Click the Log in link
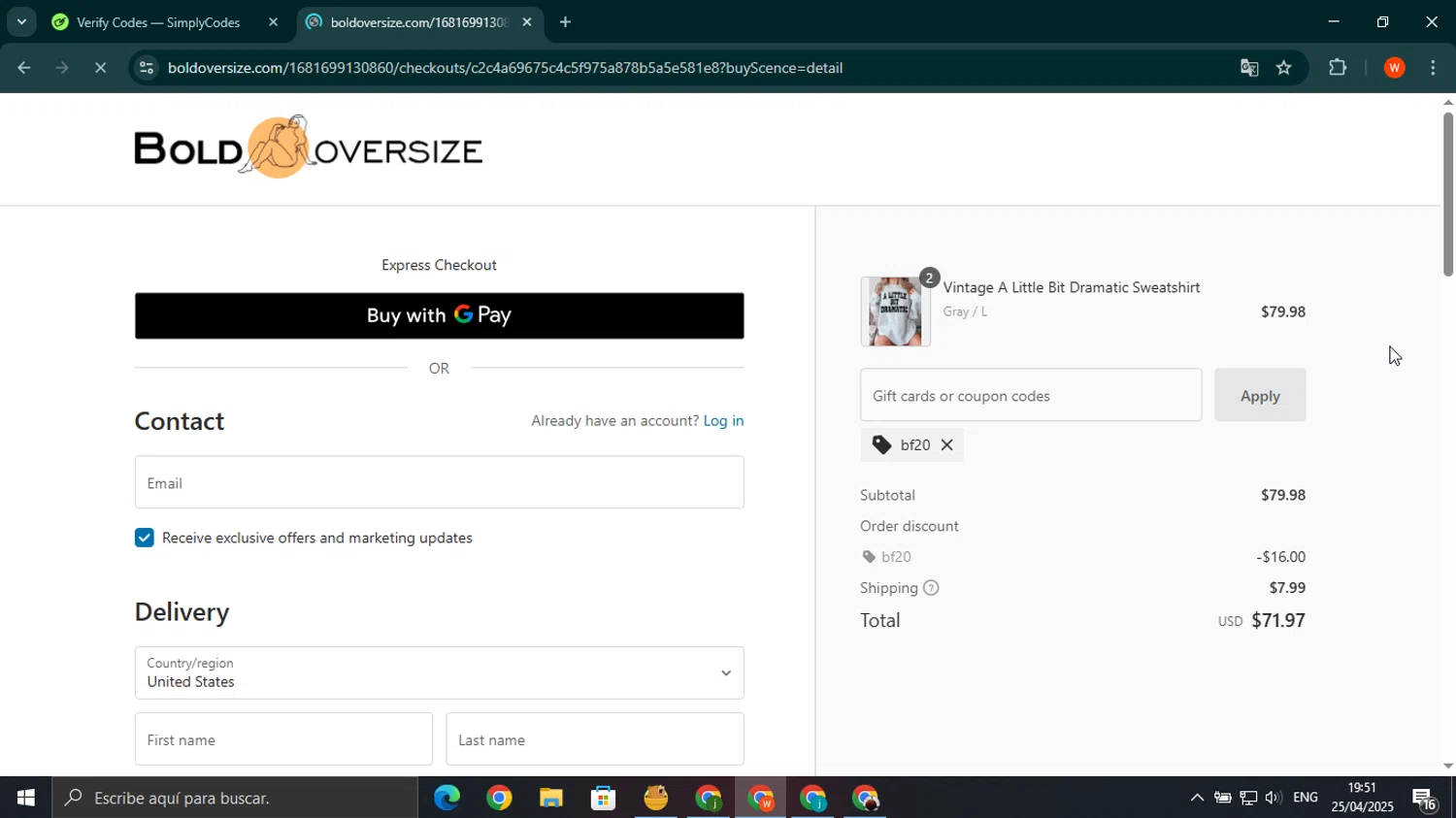Image resolution: width=1456 pixels, height=818 pixels. tap(723, 420)
